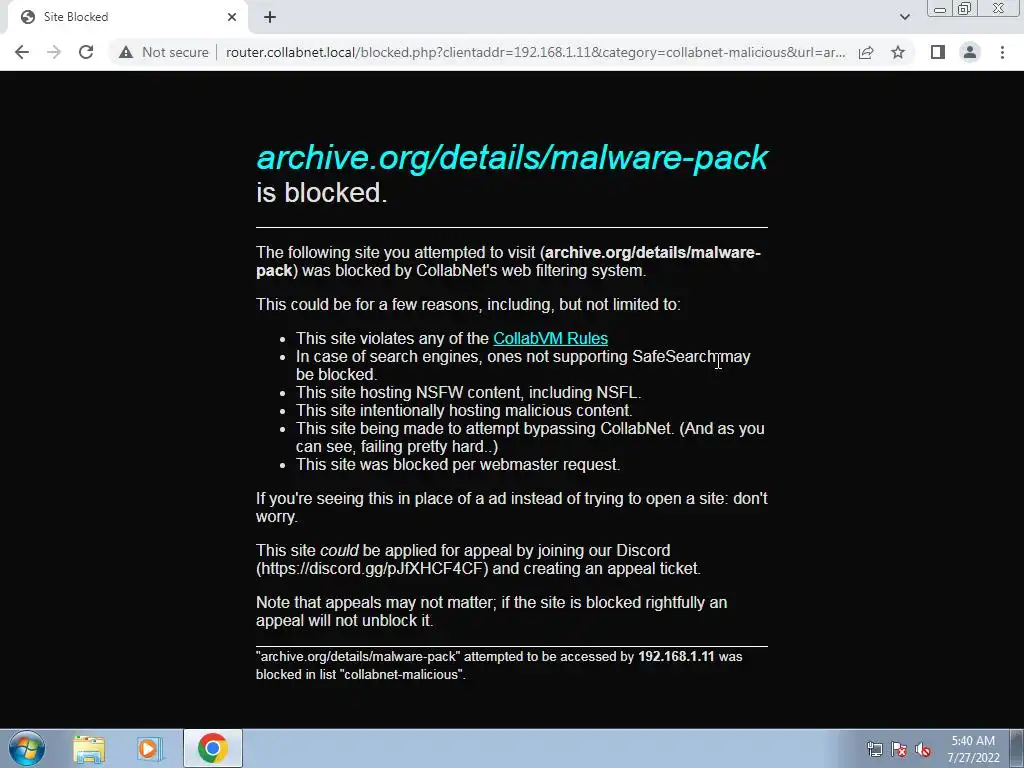
Task: Click the Show desktop strip on the taskbar
Action: pos(1017,748)
